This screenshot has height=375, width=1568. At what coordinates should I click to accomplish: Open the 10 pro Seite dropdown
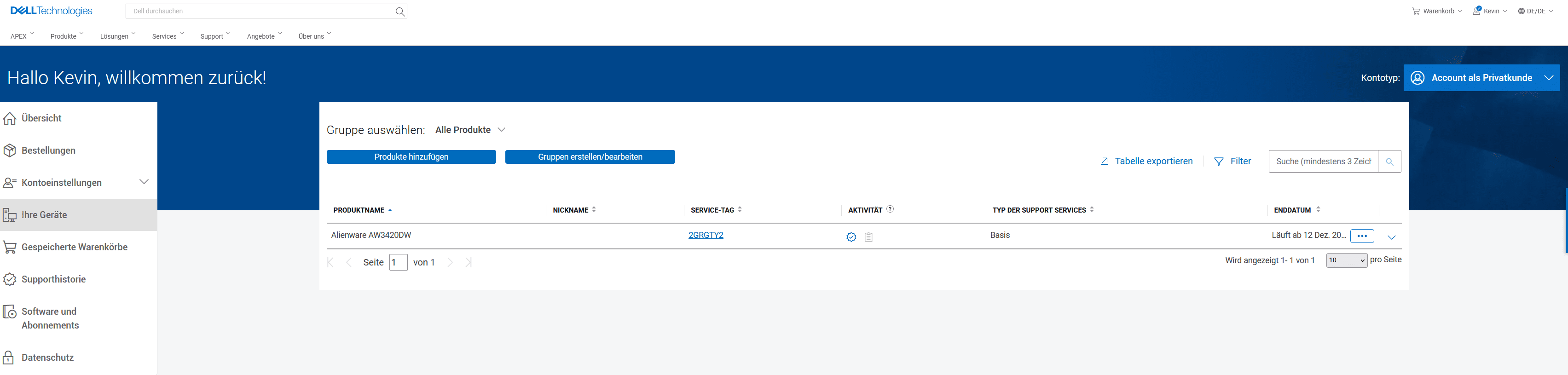point(1347,260)
